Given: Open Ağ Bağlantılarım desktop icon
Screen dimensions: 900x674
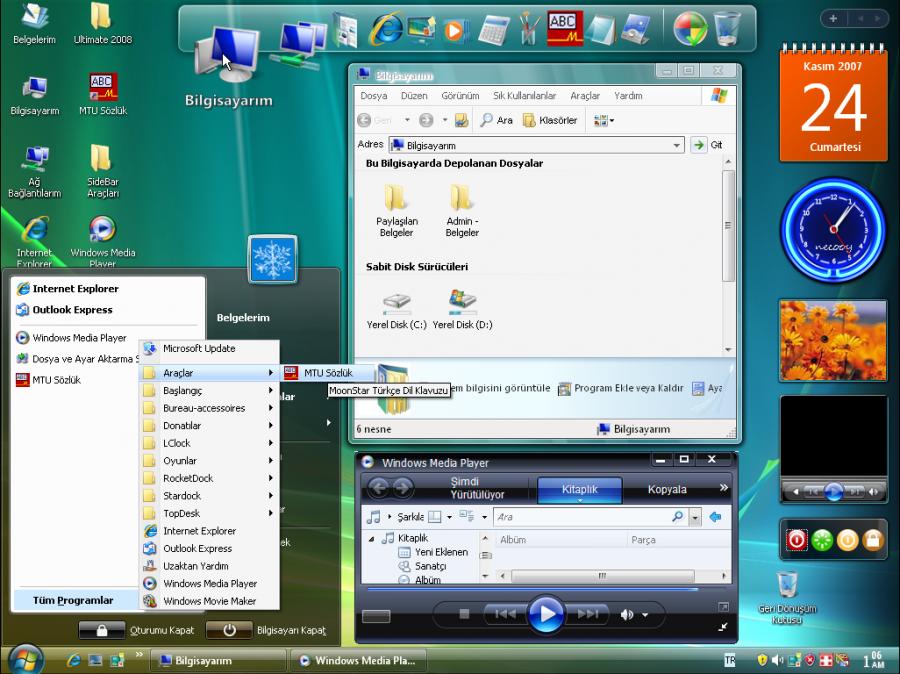Looking at the screenshot, I should pos(34,171).
